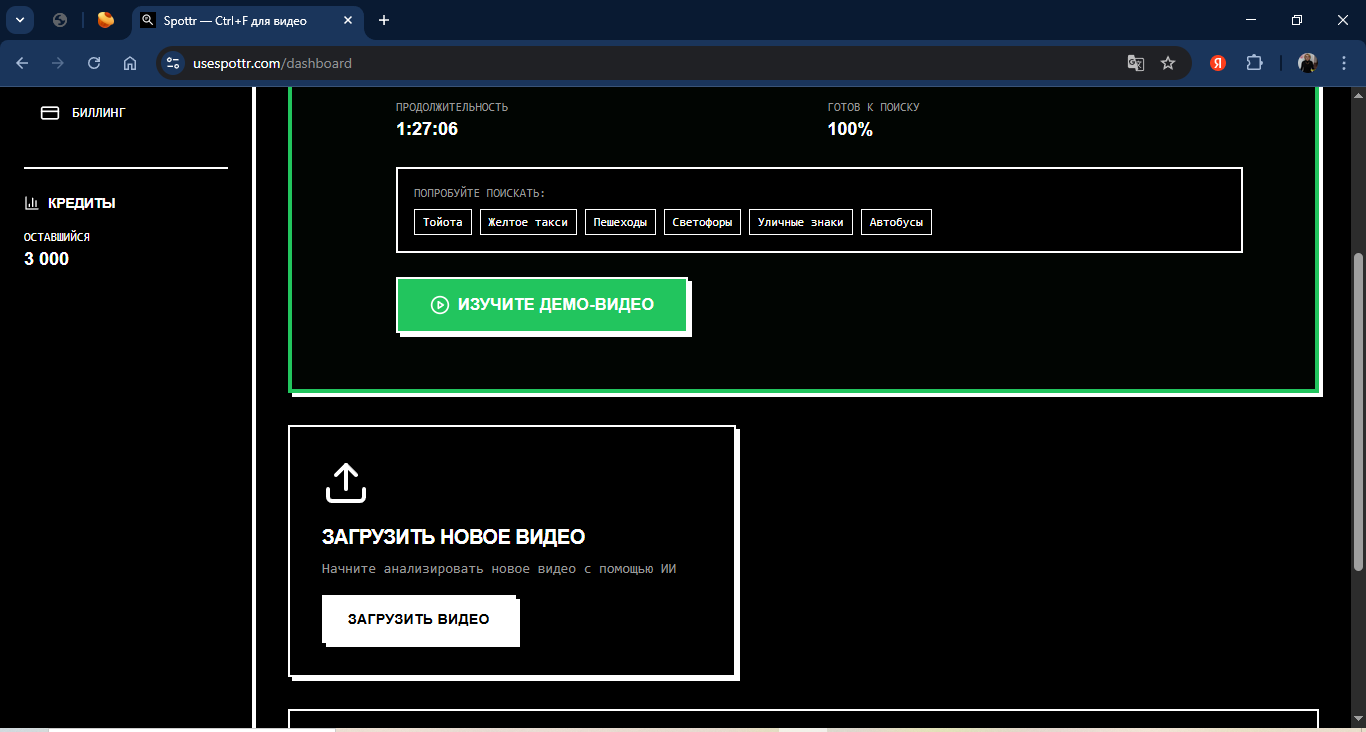
Task: Open the БИЛЛИНГ sidebar menu item
Action: [x=98, y=113]
